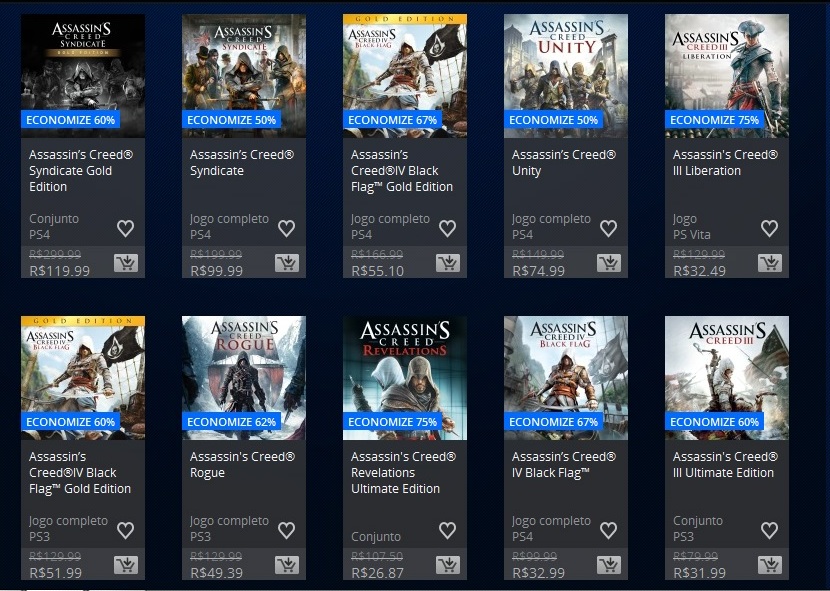
Task: Wishlist Assassin's Creed Rogue with heart icon
Action: pos(286,530)
